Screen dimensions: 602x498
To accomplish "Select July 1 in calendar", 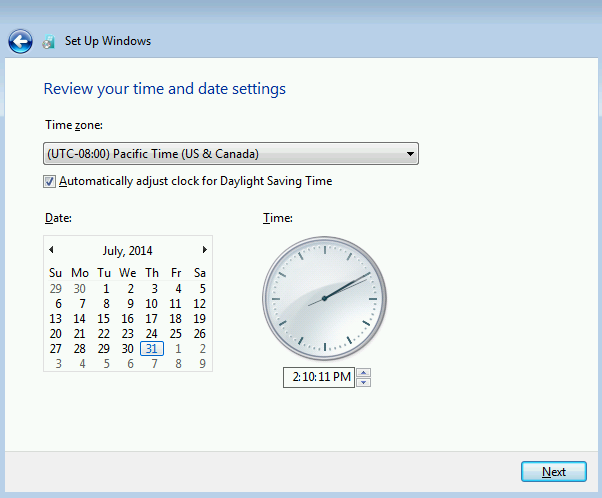I will coord(106,288).
